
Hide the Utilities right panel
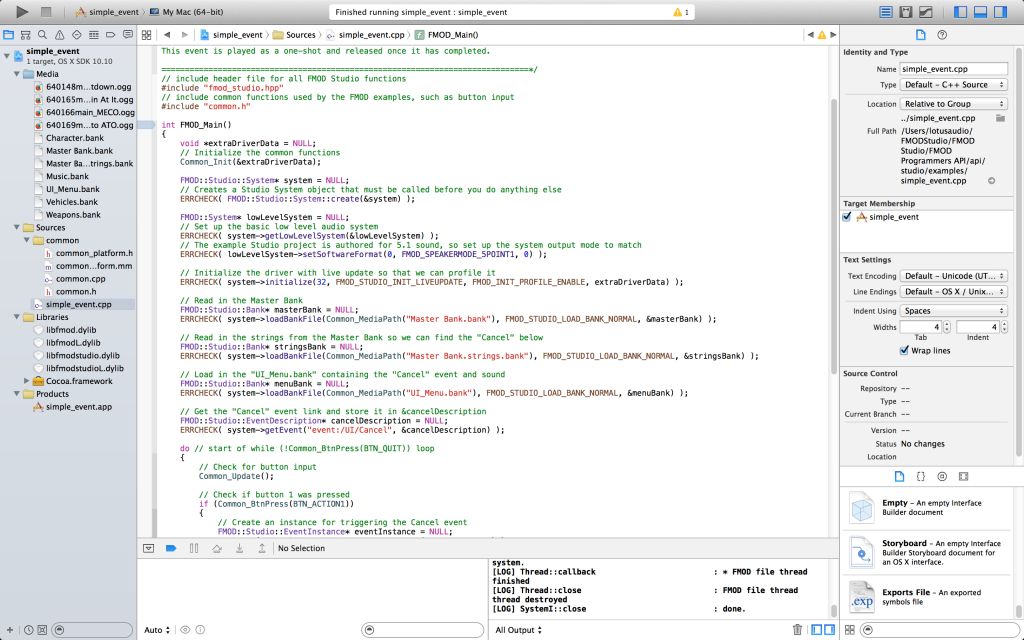1002,12
